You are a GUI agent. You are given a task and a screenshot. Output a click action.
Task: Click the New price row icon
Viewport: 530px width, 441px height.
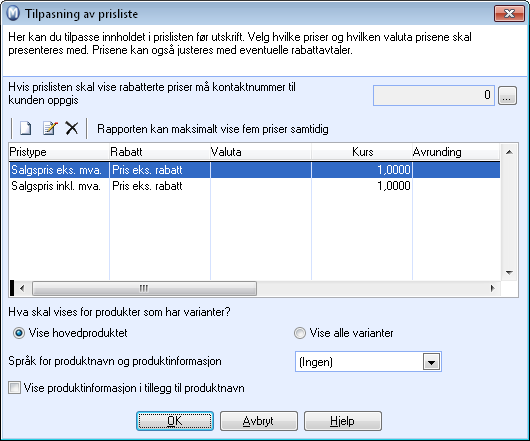26,129
